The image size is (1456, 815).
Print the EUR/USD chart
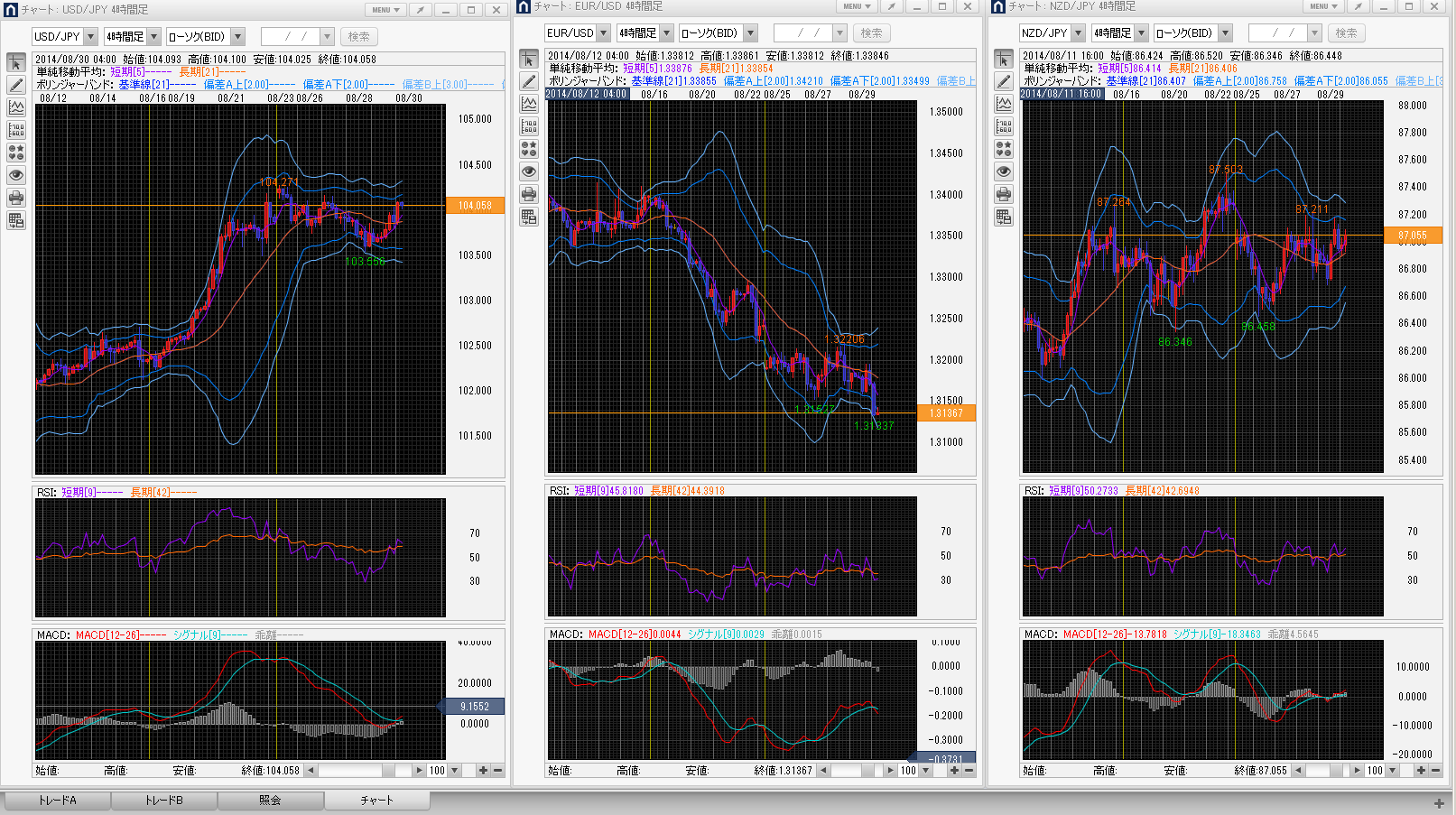click(x=529, y=194)
